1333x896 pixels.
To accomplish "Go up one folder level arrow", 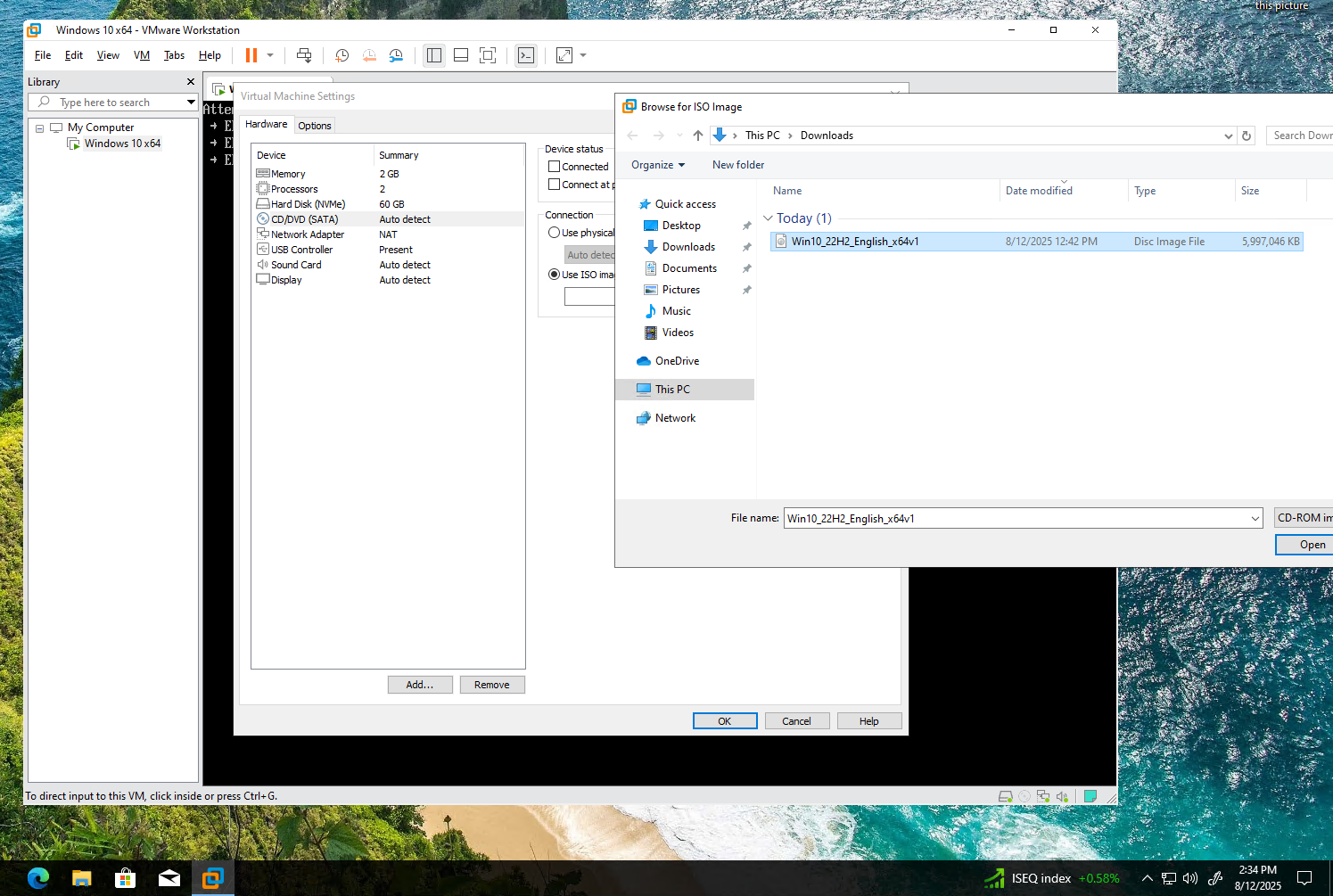I will [x=698, y=136].
